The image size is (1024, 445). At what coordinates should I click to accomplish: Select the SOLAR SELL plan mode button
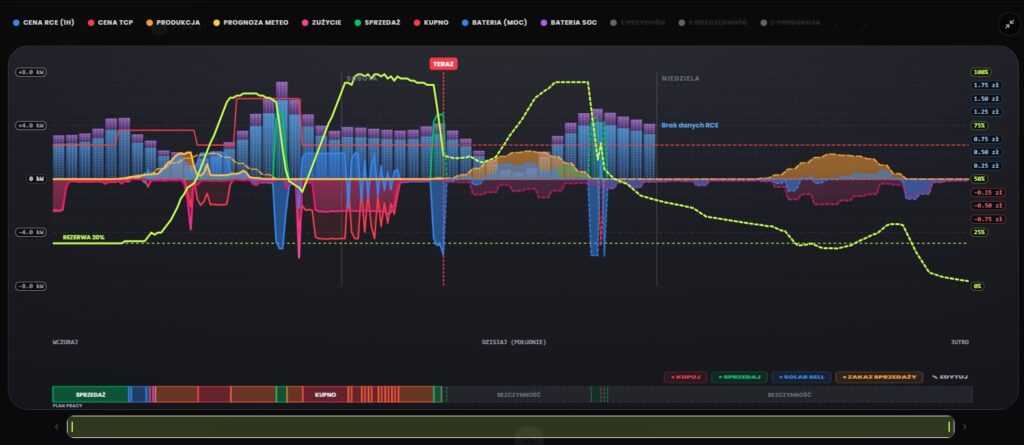click(801, 377)
